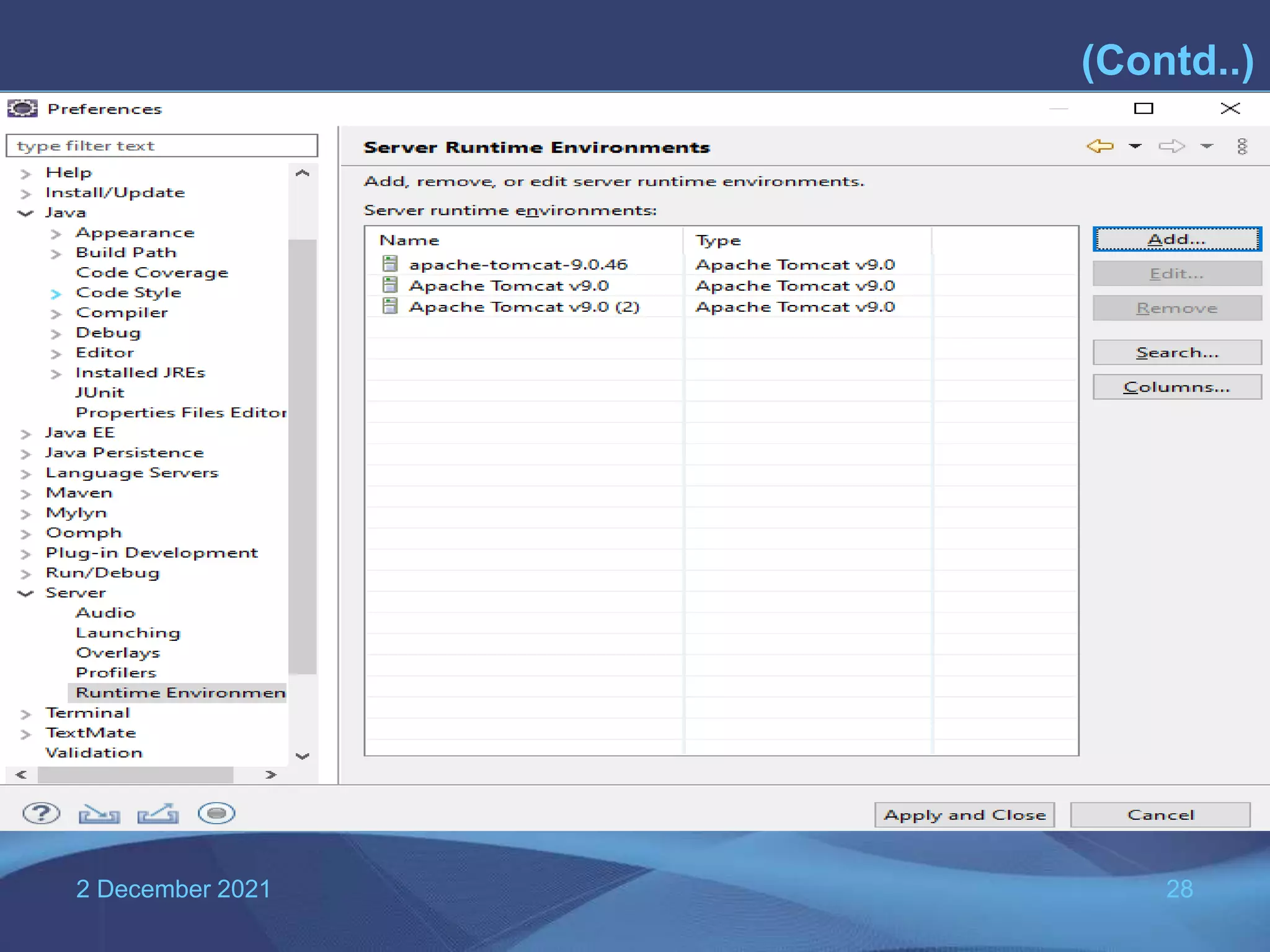Click the type filter text field
The width and height of the screenshot is (1270, 952).
coord(161,146)
